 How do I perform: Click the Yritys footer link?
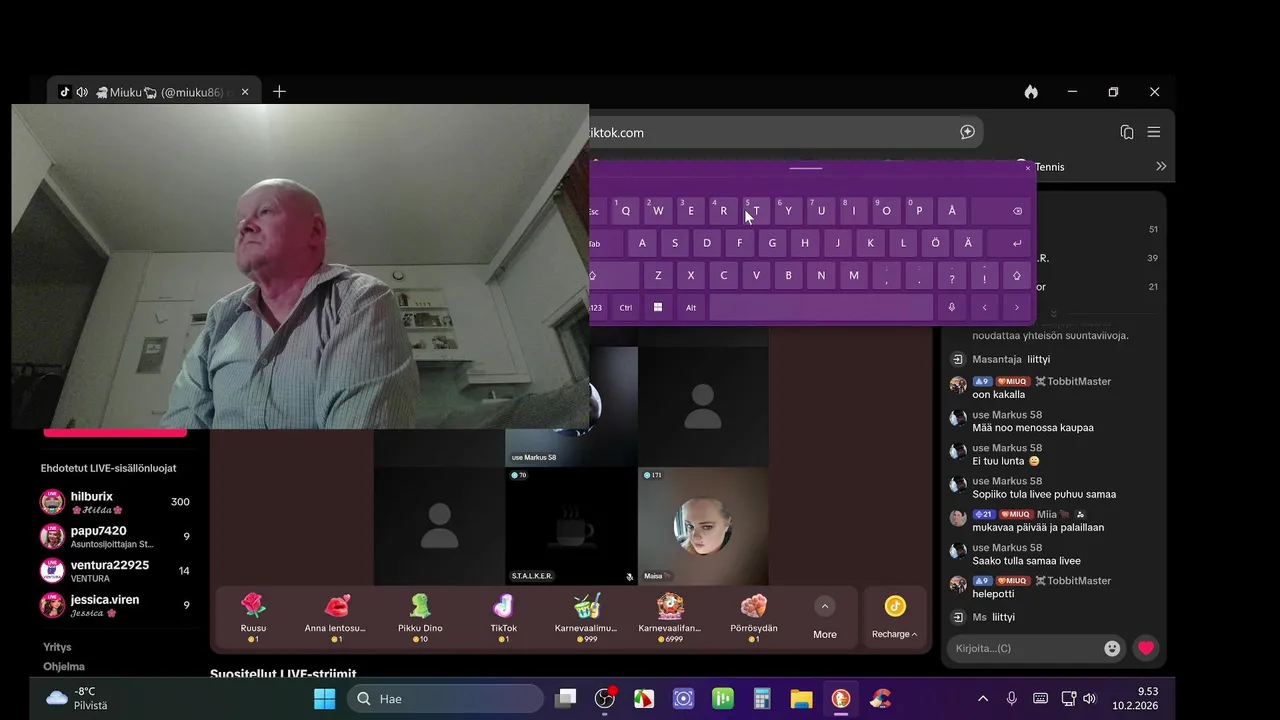point(57,647)
